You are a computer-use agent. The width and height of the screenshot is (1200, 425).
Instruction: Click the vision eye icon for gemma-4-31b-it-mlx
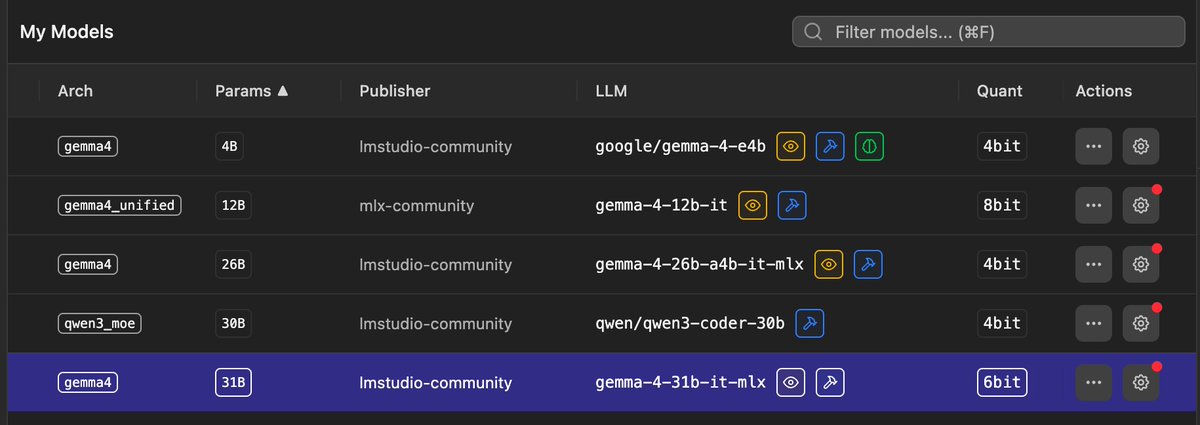[x=792, y=382]
